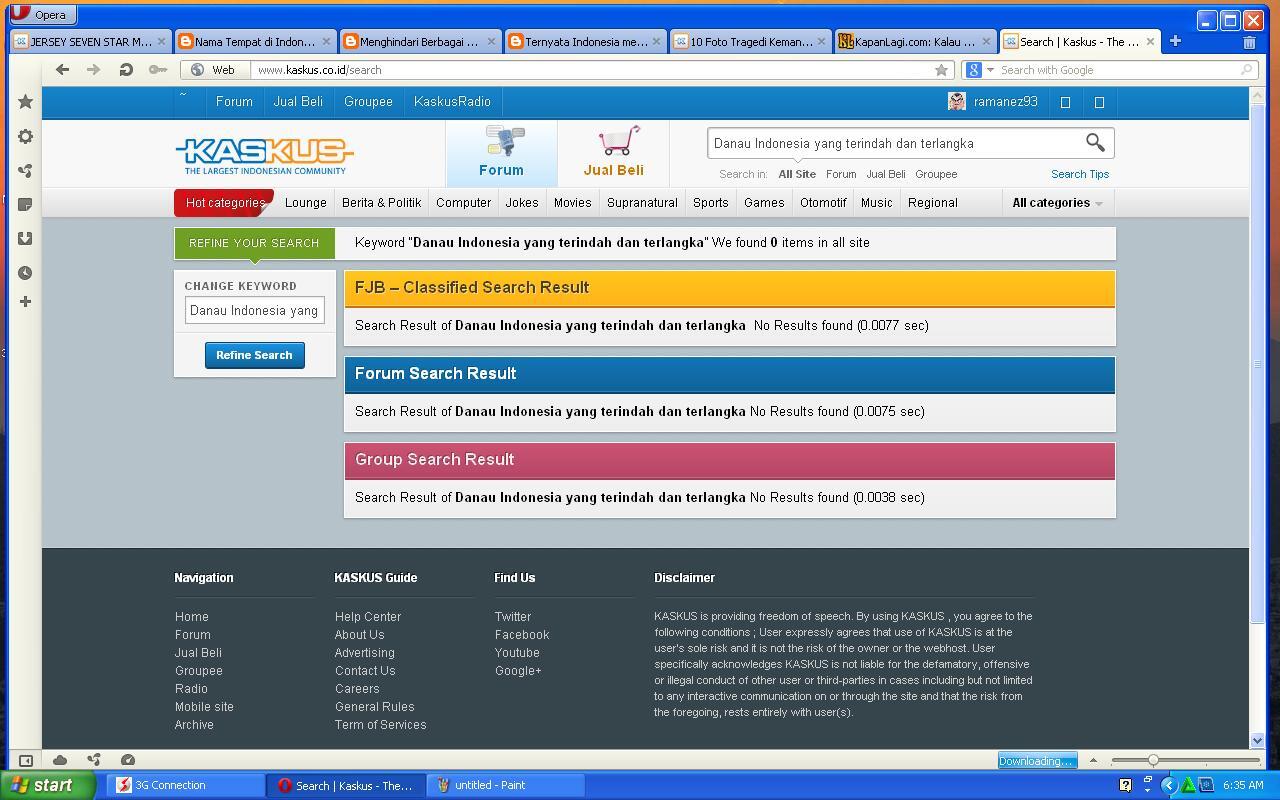1280x800 pixels.
Task: Add a new panel with sidebar plus icon
Action: pos(26,301)
